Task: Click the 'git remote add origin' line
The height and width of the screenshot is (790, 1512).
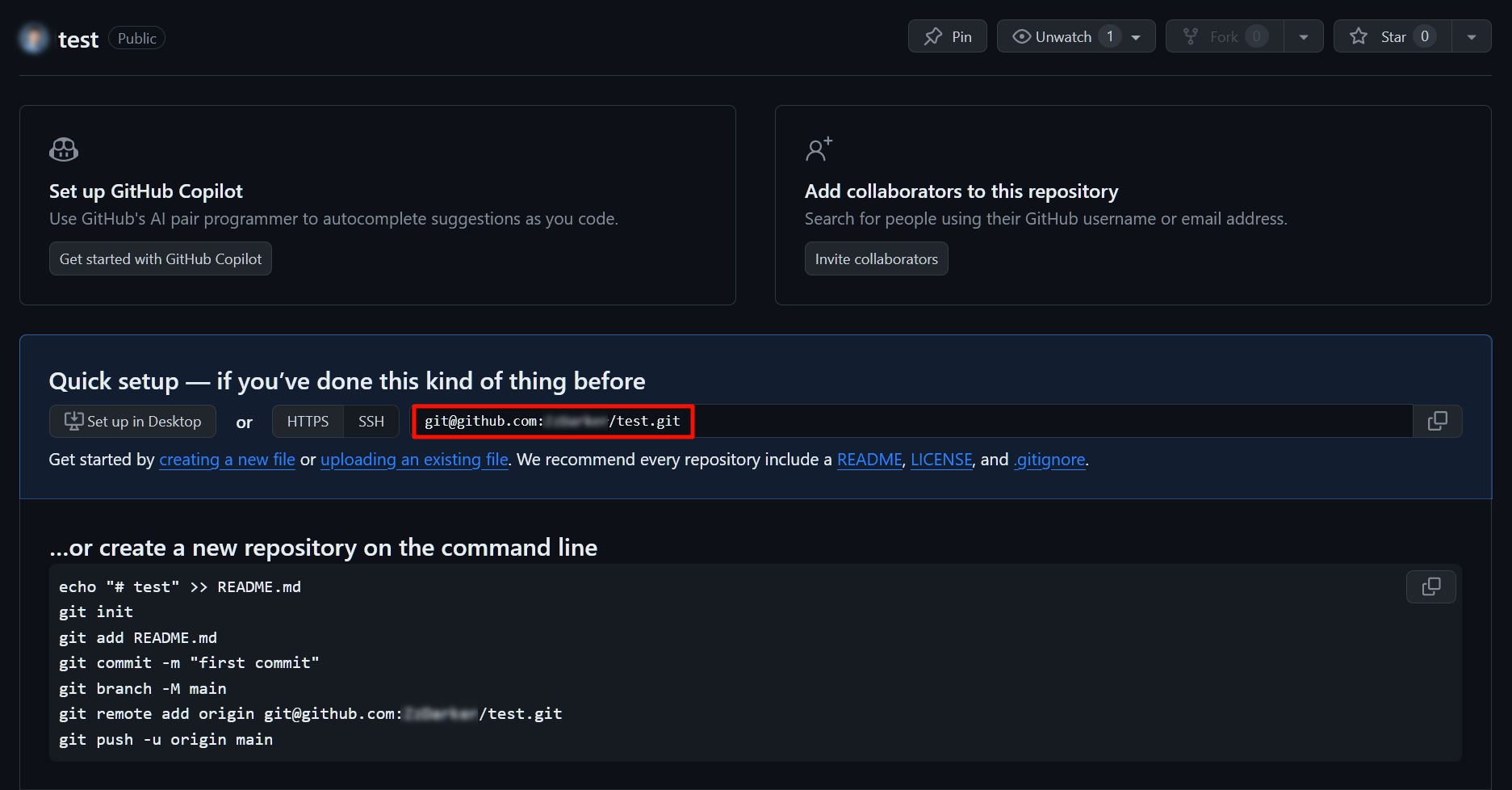Action: coord(311,713)
